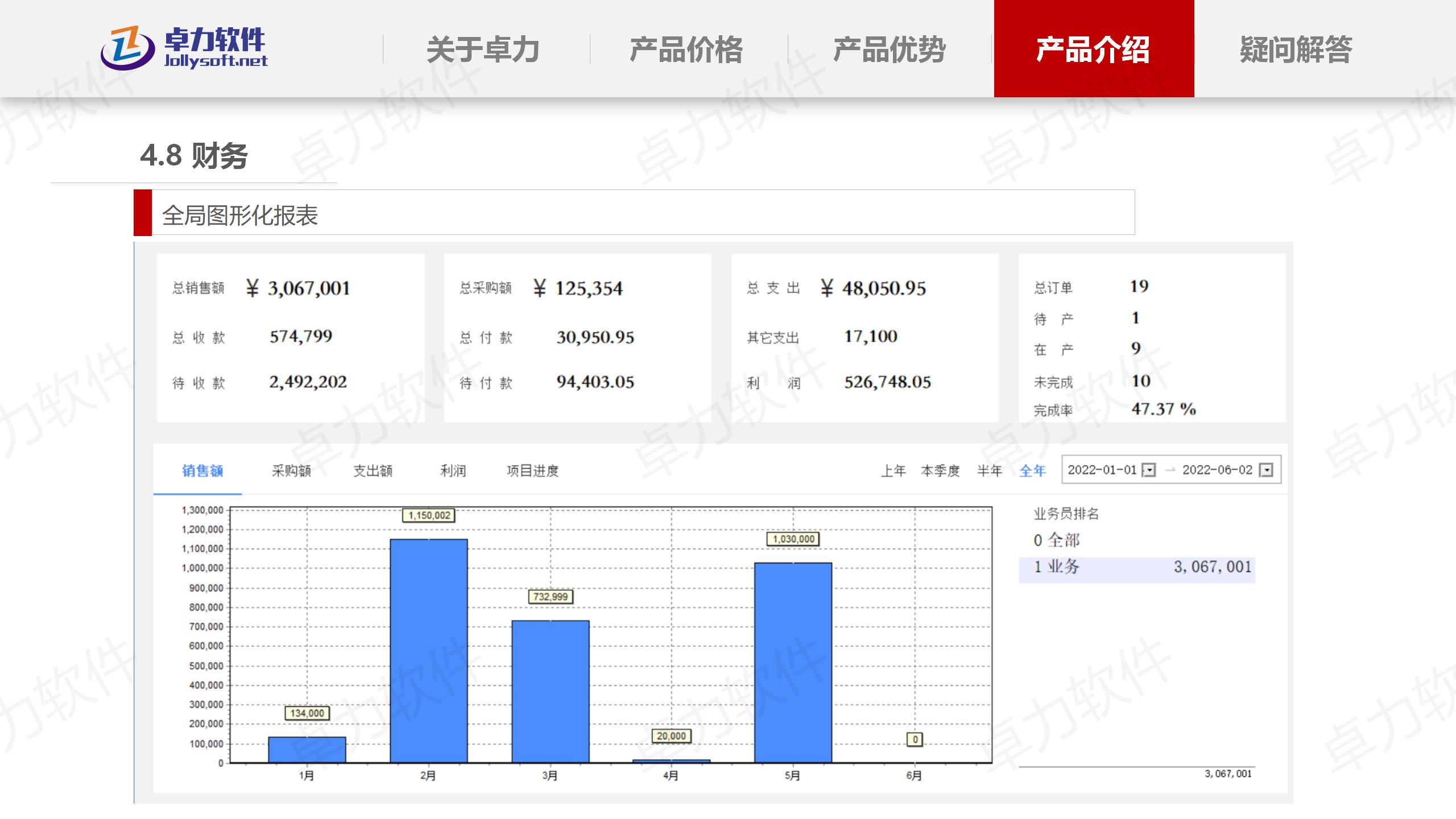The height and width of the screenshot is (819, 1456).
Task: Select the 半年 time range
Action: 990,471
